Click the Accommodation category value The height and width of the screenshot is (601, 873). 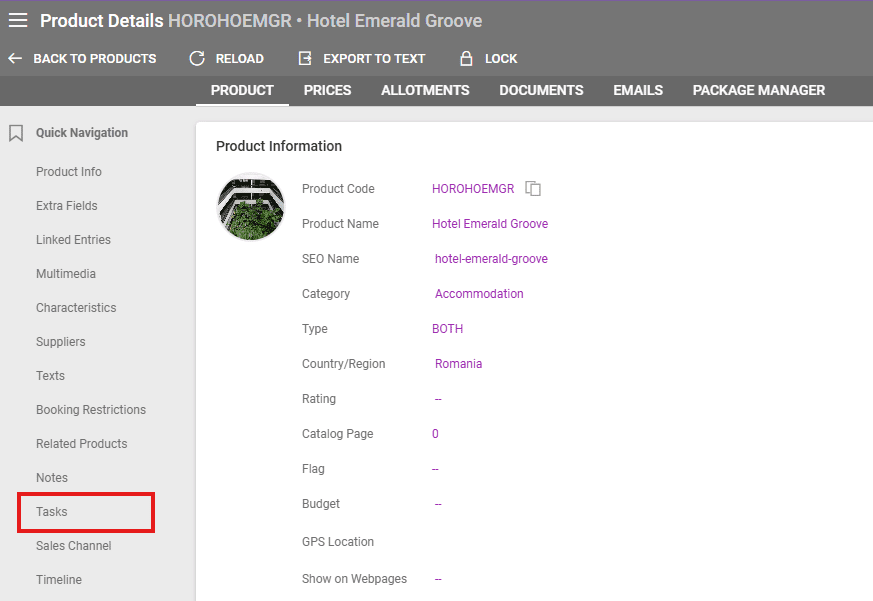[479, 294]
